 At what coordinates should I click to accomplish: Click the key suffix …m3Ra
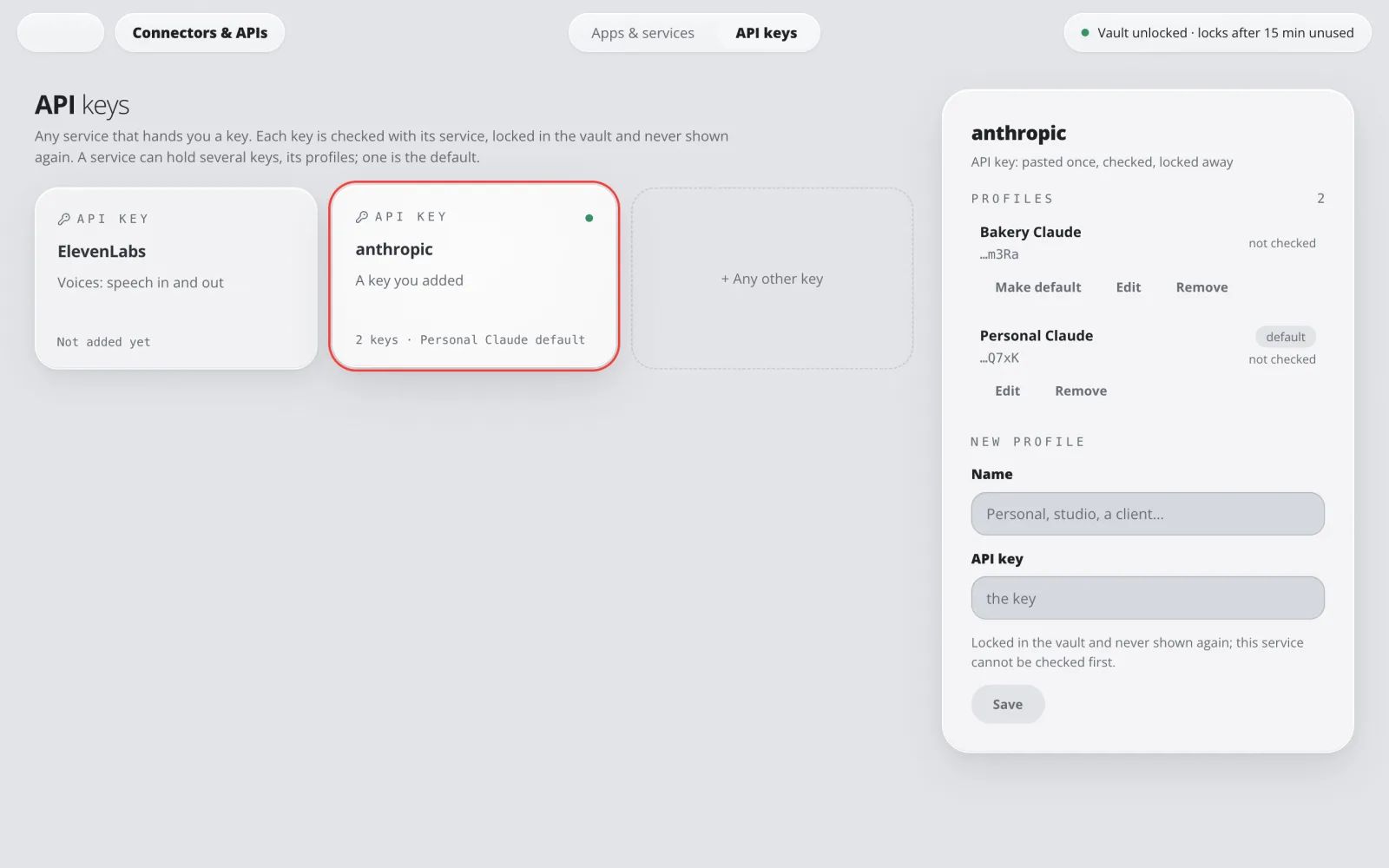tap(999, 254)
